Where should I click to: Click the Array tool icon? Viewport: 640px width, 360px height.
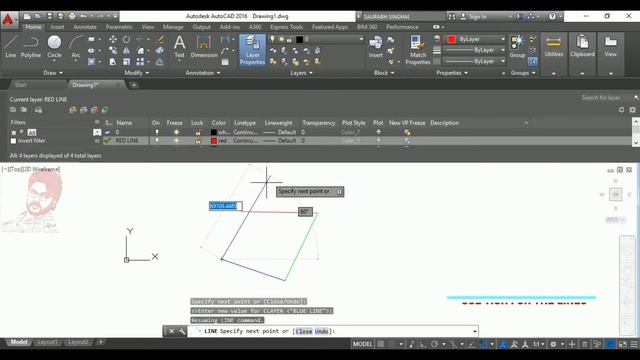pyautogui.click(x=140, y=62)
